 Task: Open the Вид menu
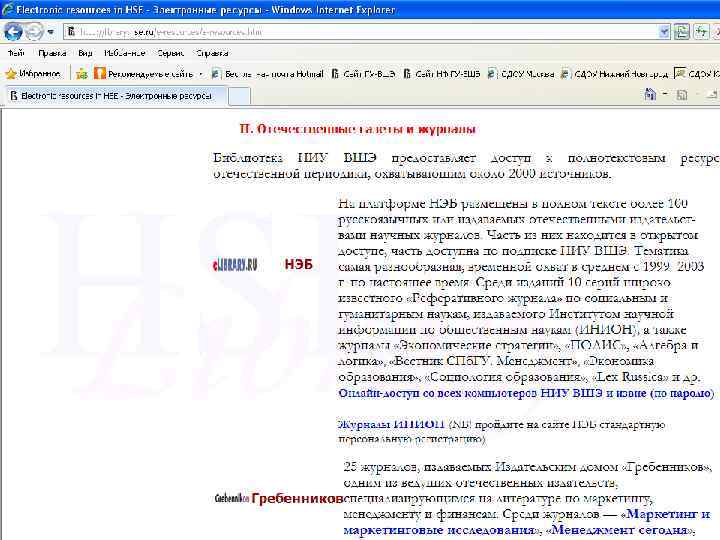(x=85, y=53)
